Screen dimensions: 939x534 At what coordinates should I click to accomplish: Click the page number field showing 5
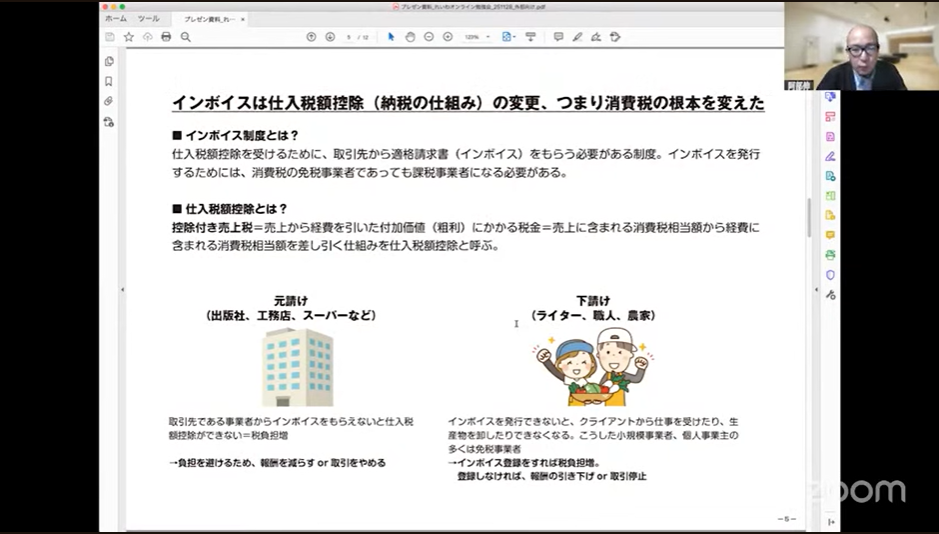(349, 37)
